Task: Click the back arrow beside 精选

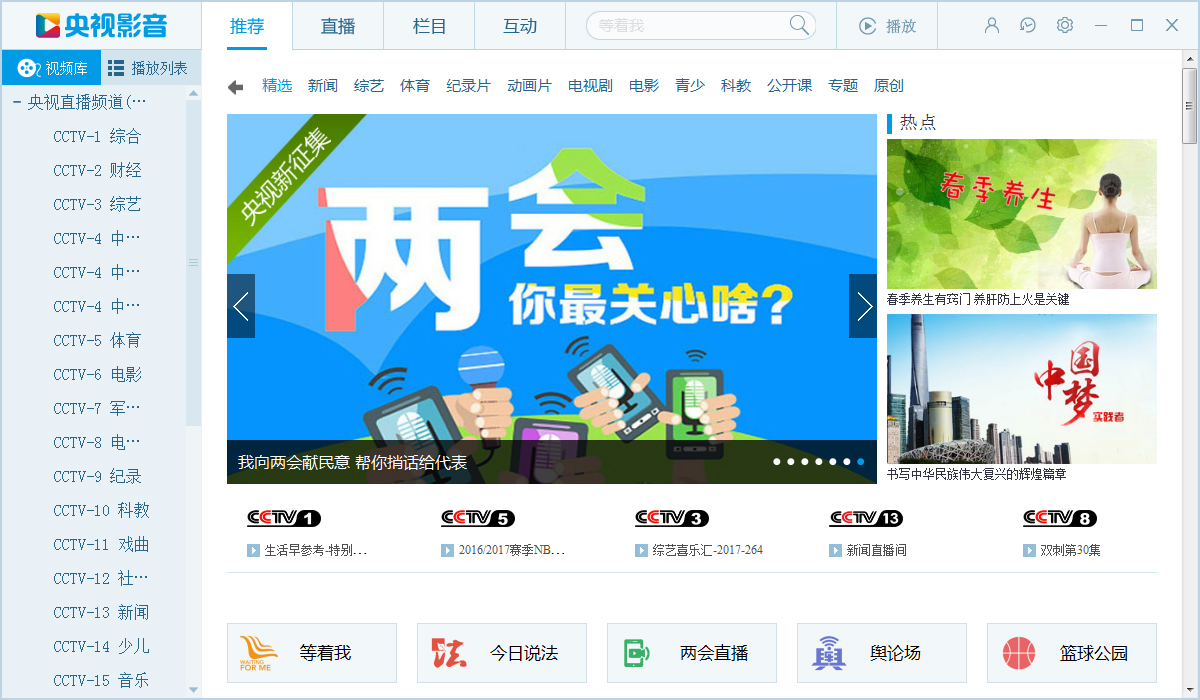Action: 236,87
